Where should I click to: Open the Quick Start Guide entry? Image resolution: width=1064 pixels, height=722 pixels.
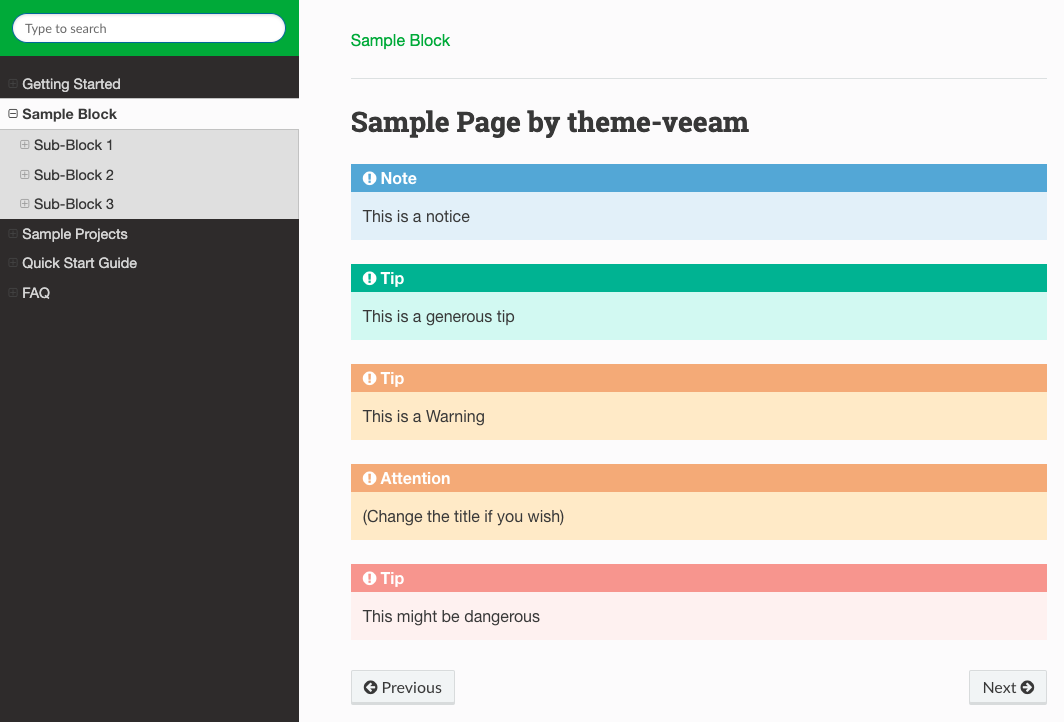[x=79, y=263]
